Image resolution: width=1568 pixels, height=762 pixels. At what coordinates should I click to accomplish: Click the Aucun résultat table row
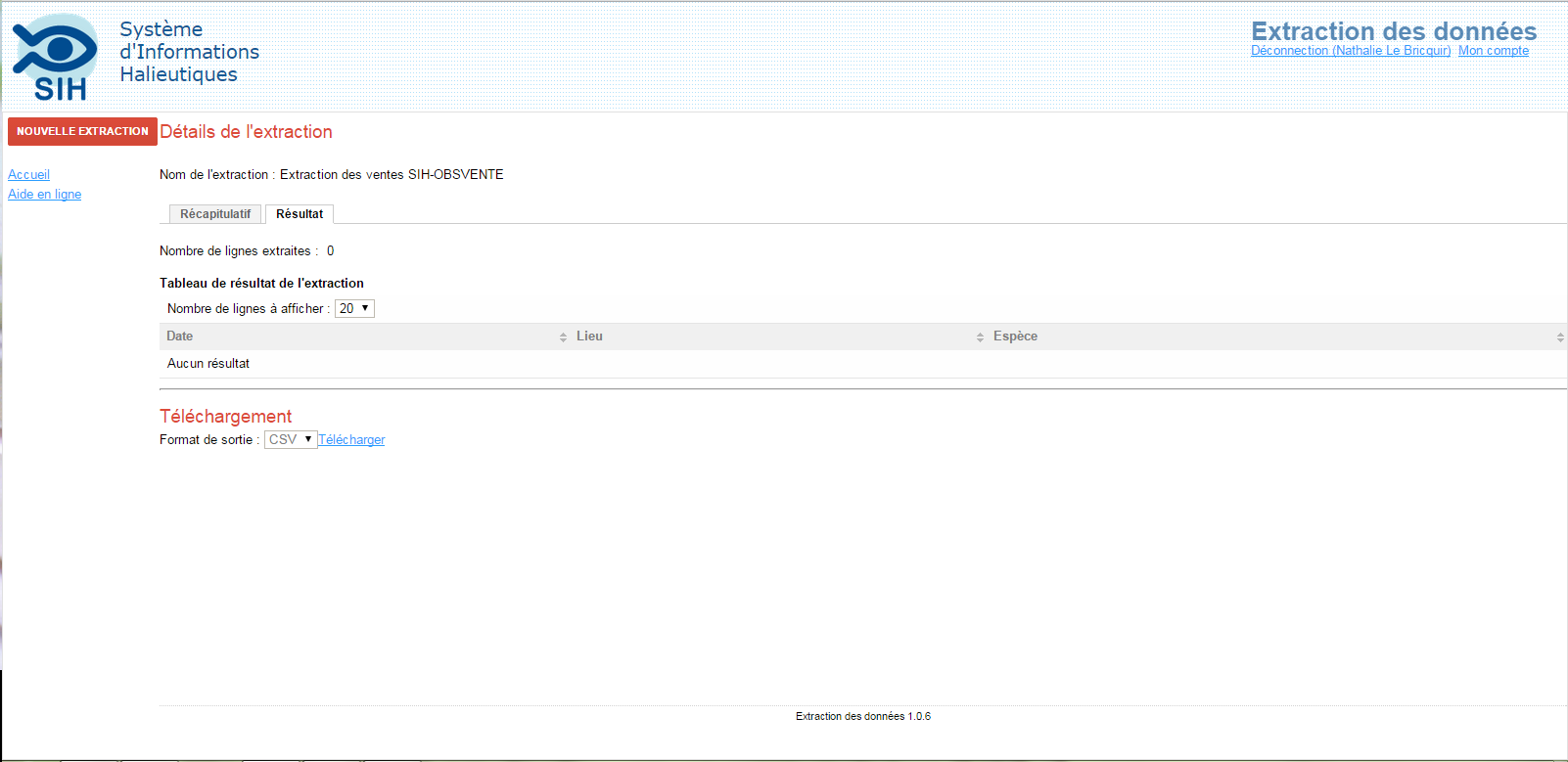coord(208,364)
